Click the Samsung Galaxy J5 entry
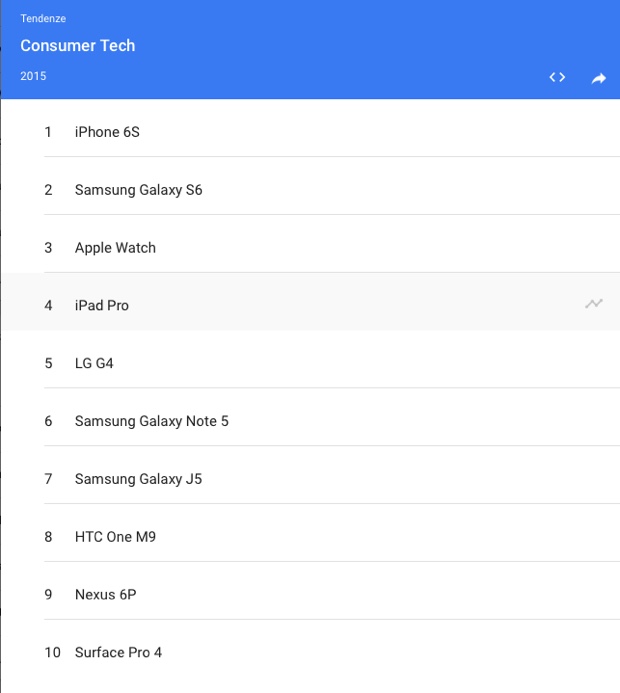Viewport: 620px width, 693px height. 138,479
